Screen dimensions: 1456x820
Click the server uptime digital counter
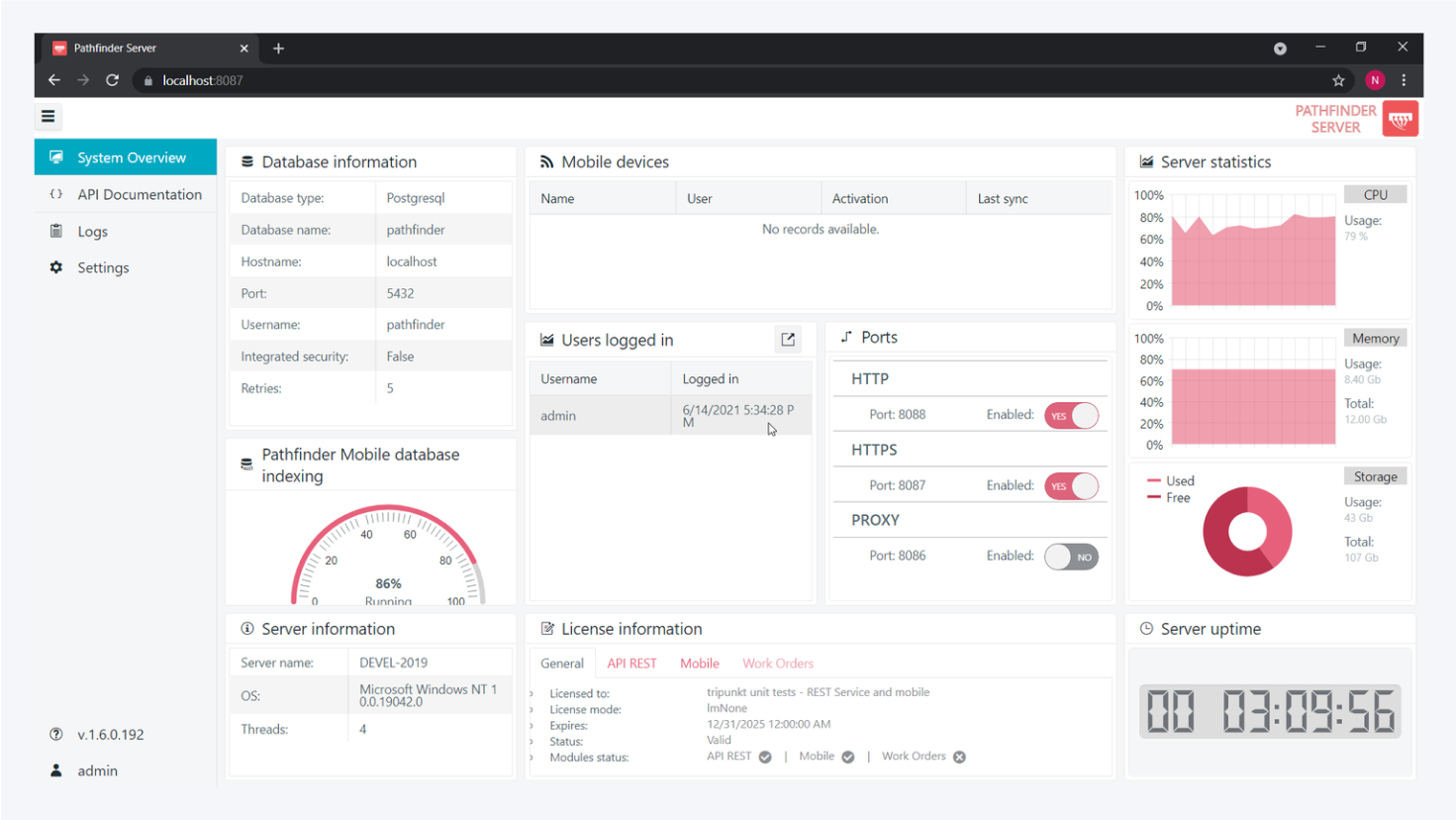pyautogui.click(x=1270, y=711)
